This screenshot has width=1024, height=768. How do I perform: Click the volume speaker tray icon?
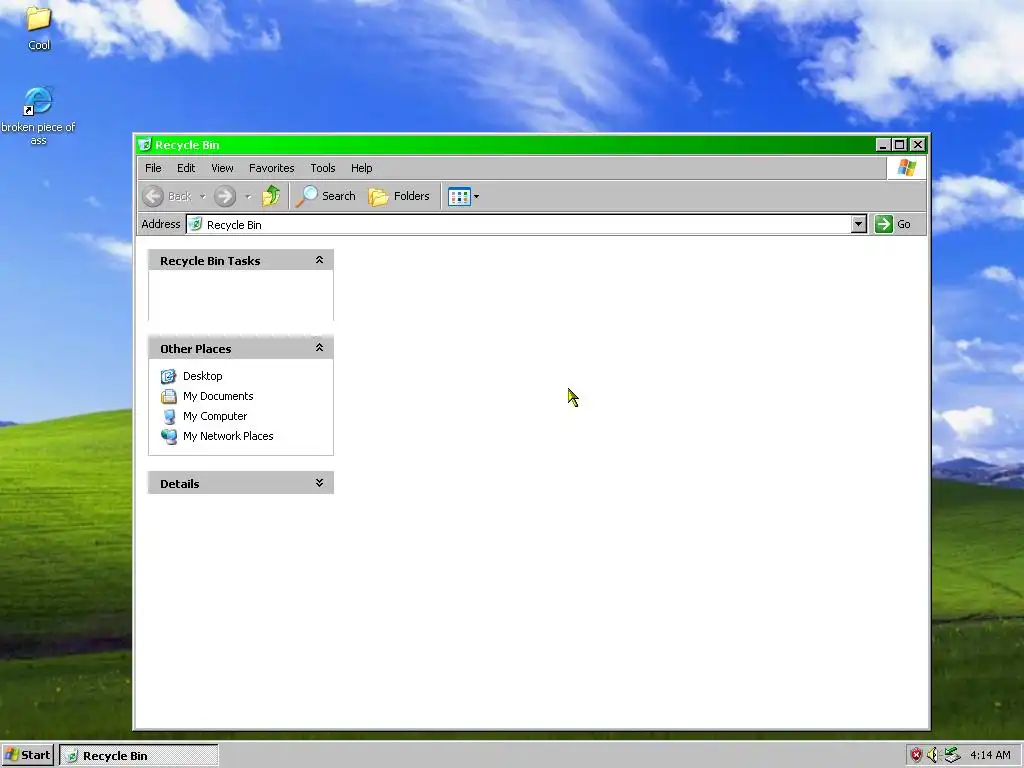click(933, 756)
